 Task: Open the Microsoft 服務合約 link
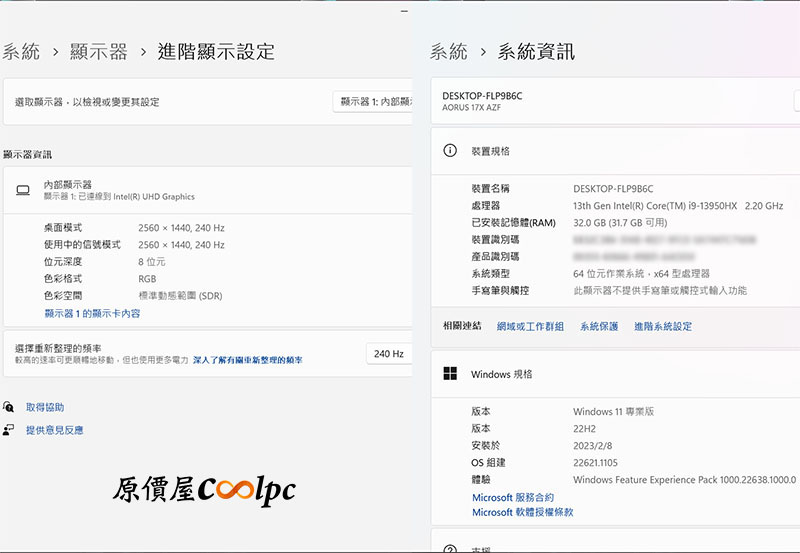tap(513, 497)
